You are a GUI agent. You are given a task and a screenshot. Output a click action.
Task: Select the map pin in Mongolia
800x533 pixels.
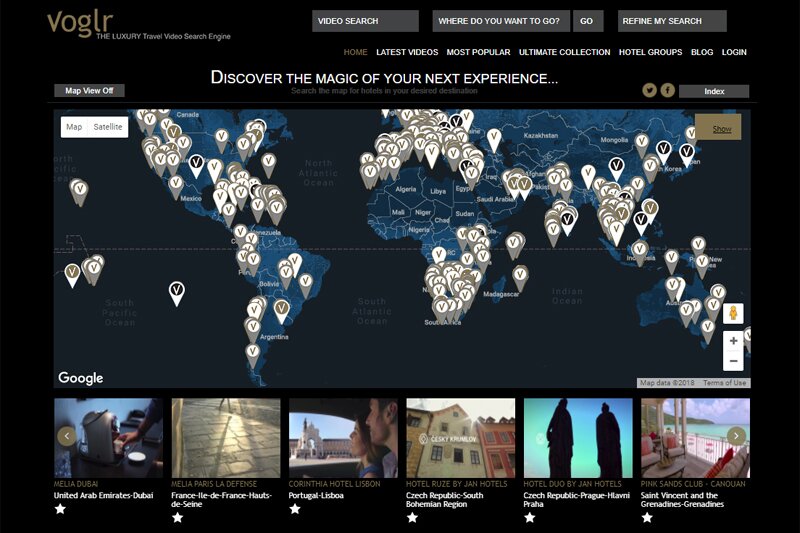tap(641, 145)
